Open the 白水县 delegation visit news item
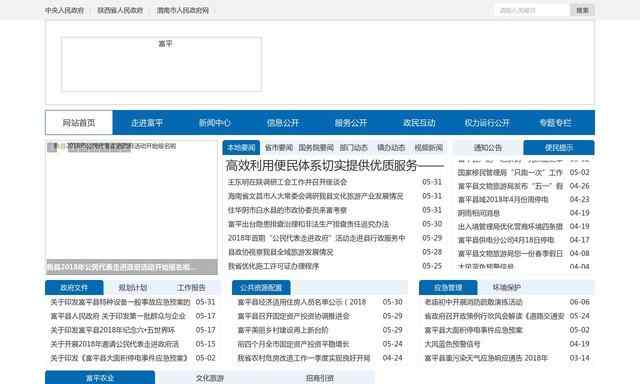Viewport: 640px width, 384px height. click(x=287, y=210)
